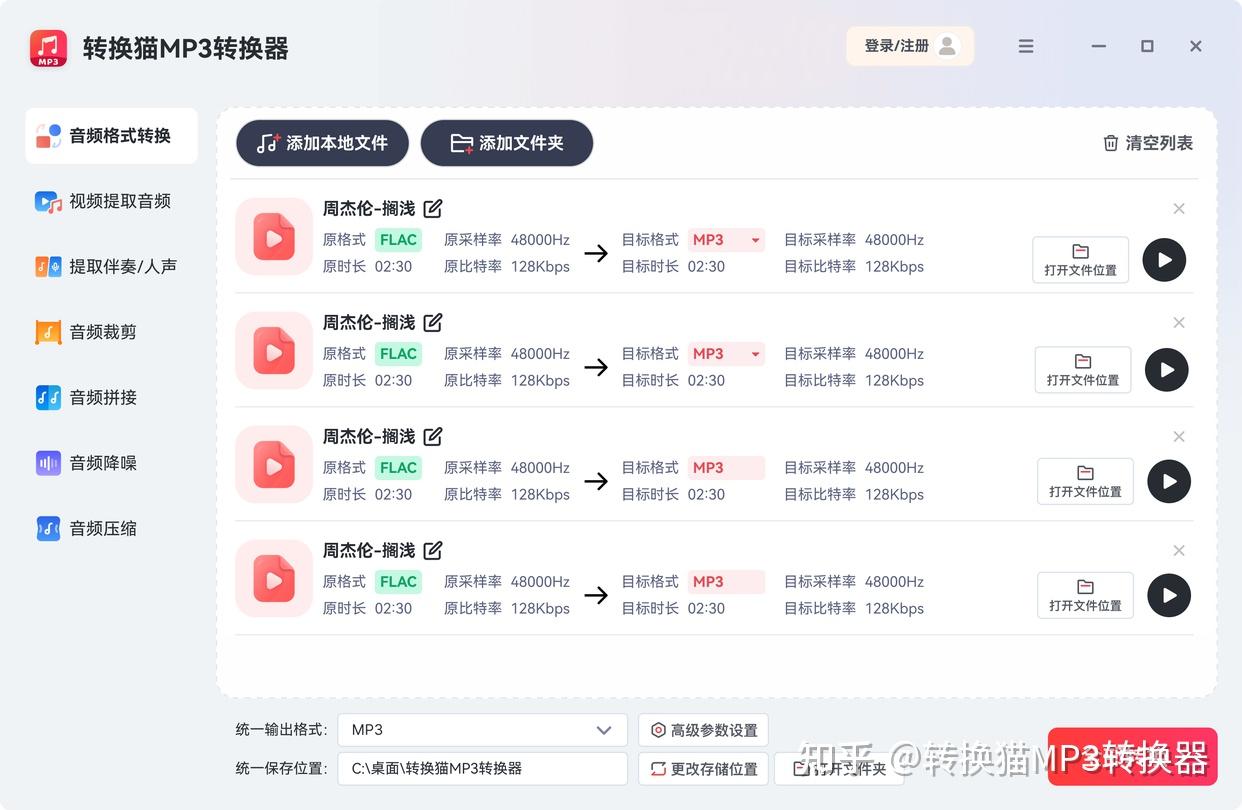Open the 音频压缩 tool
This screenshot has height=810, width=1242.
pyautogui.click(x=105, y=528)
